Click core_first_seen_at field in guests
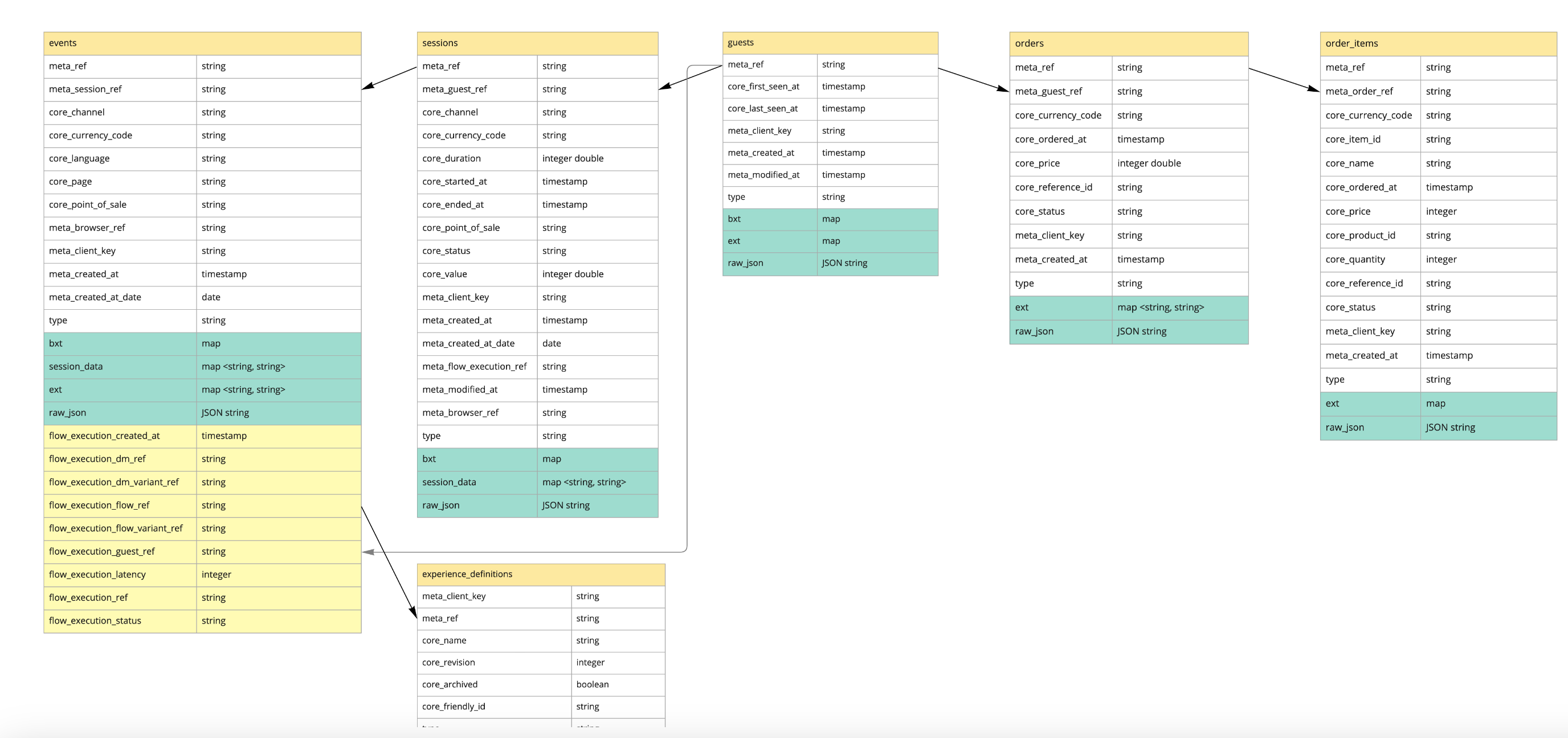Screen dimensions: 1568x738 click(x=763, y=87)
